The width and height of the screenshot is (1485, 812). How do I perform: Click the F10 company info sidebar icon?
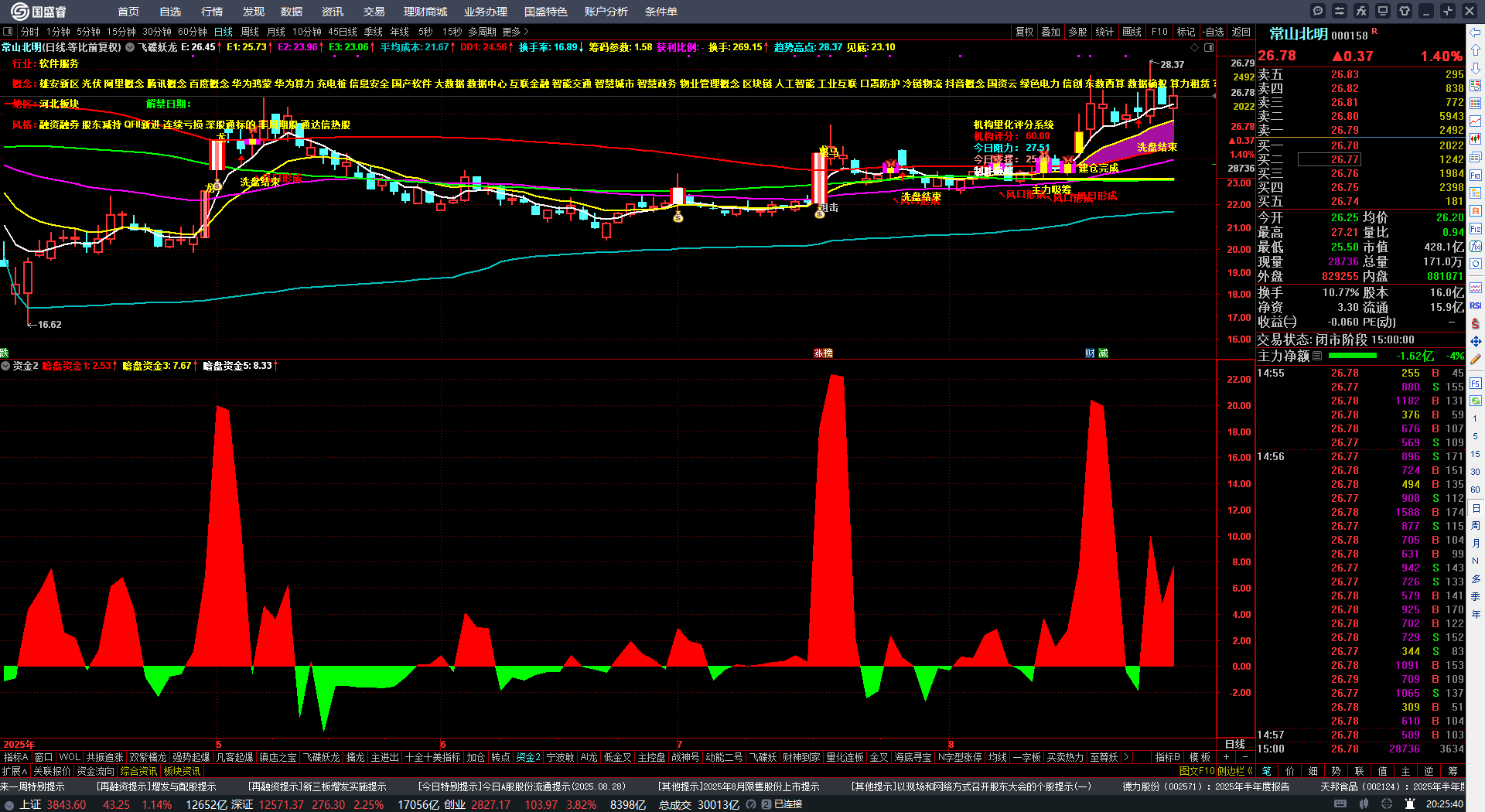pyautogui.click(x=1476, y=176)
